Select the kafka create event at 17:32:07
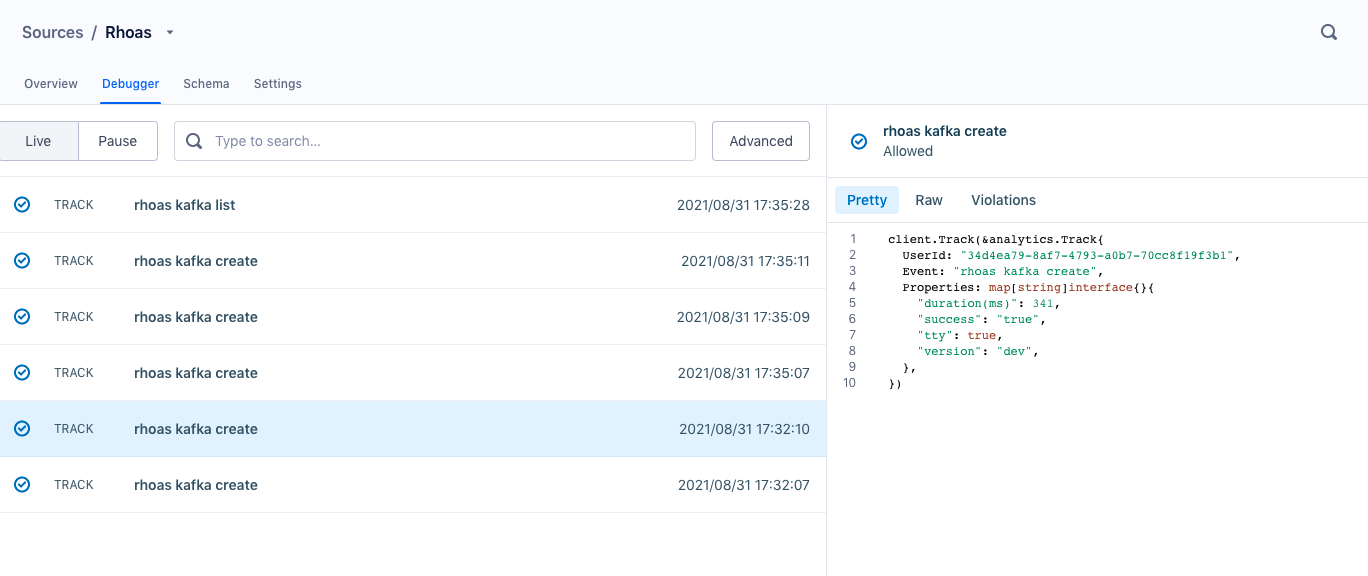 point(413,485)
